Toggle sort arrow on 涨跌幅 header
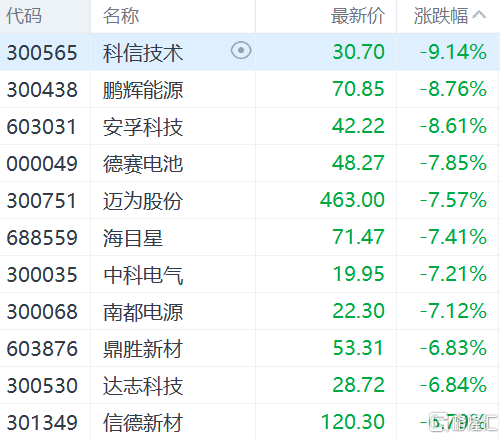This screenshot has height=439, width=504. pos(479,15)
